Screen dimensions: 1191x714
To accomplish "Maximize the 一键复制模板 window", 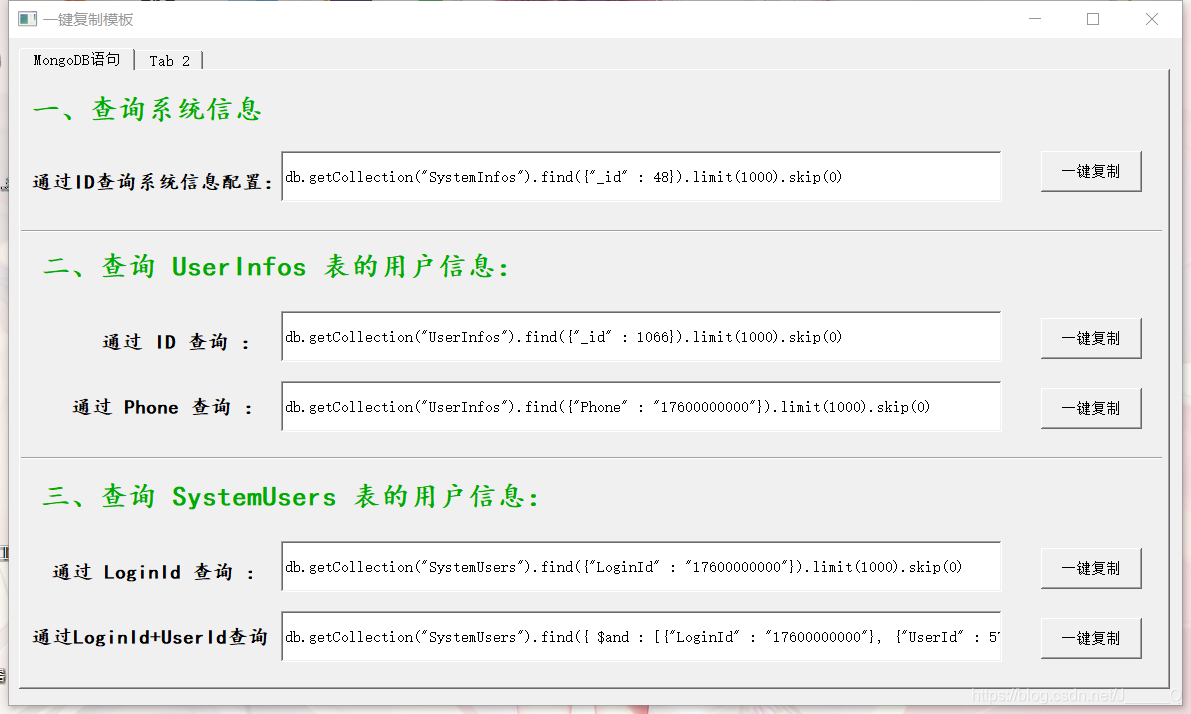I will click(x=1093, y=18).
